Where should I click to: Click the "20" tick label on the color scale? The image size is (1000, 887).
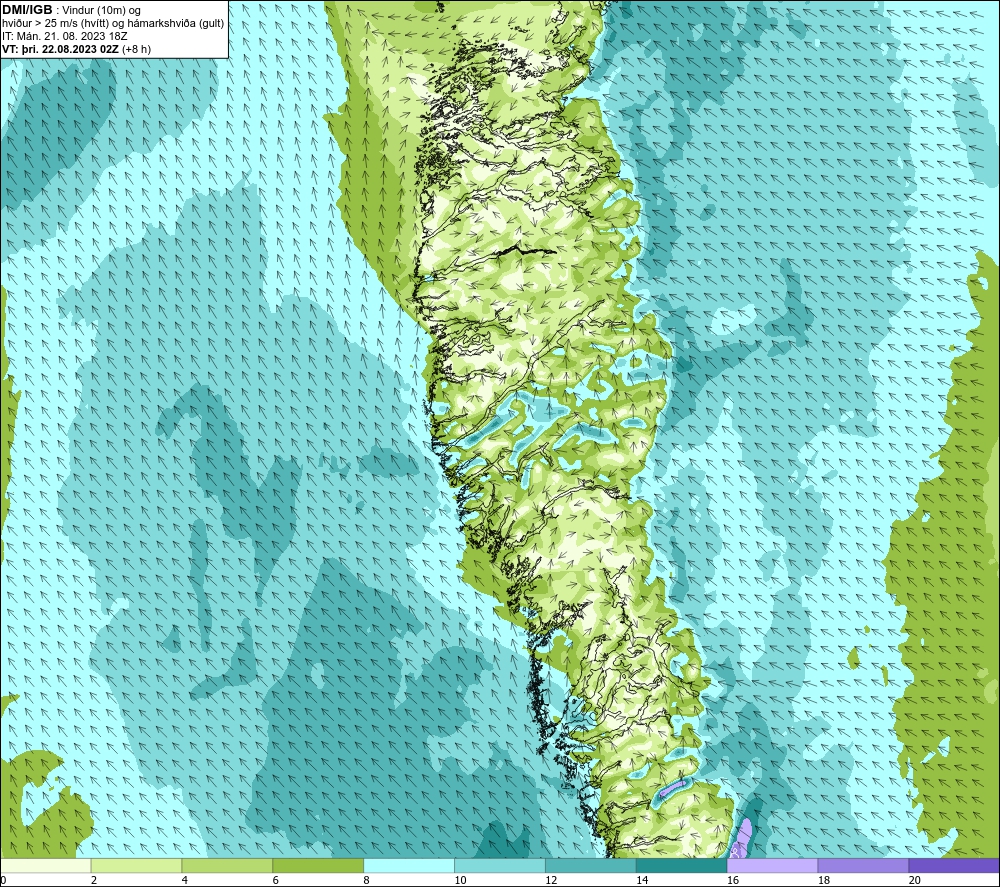point(915,880)
